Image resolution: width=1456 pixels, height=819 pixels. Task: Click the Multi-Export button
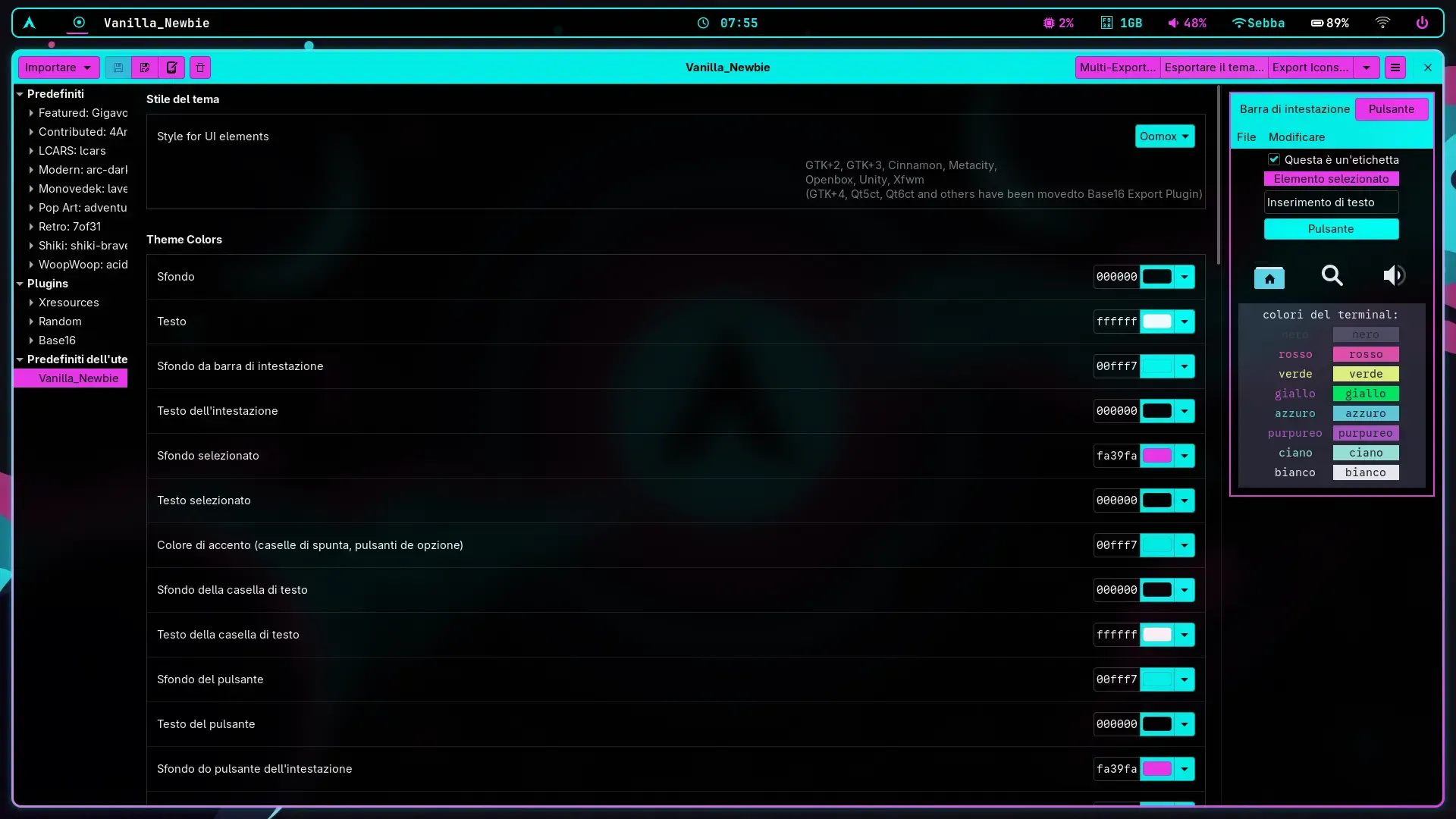[1118, 67]
